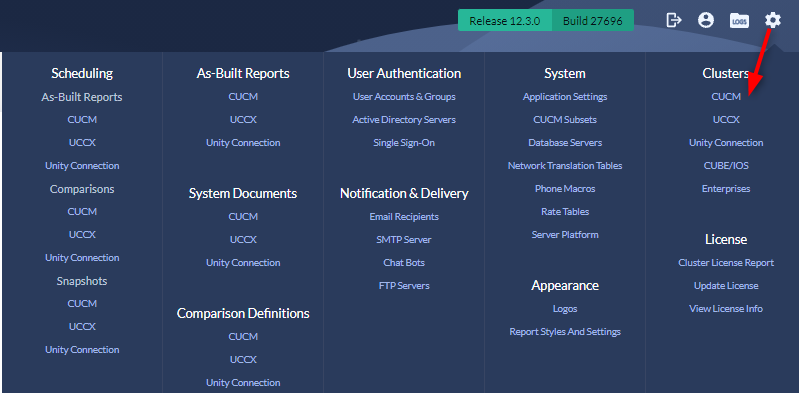This screenshot has height=393, width=799.
Task: Select UCCX under Scheduling As-Built Reports
Action: coord(82,142)
